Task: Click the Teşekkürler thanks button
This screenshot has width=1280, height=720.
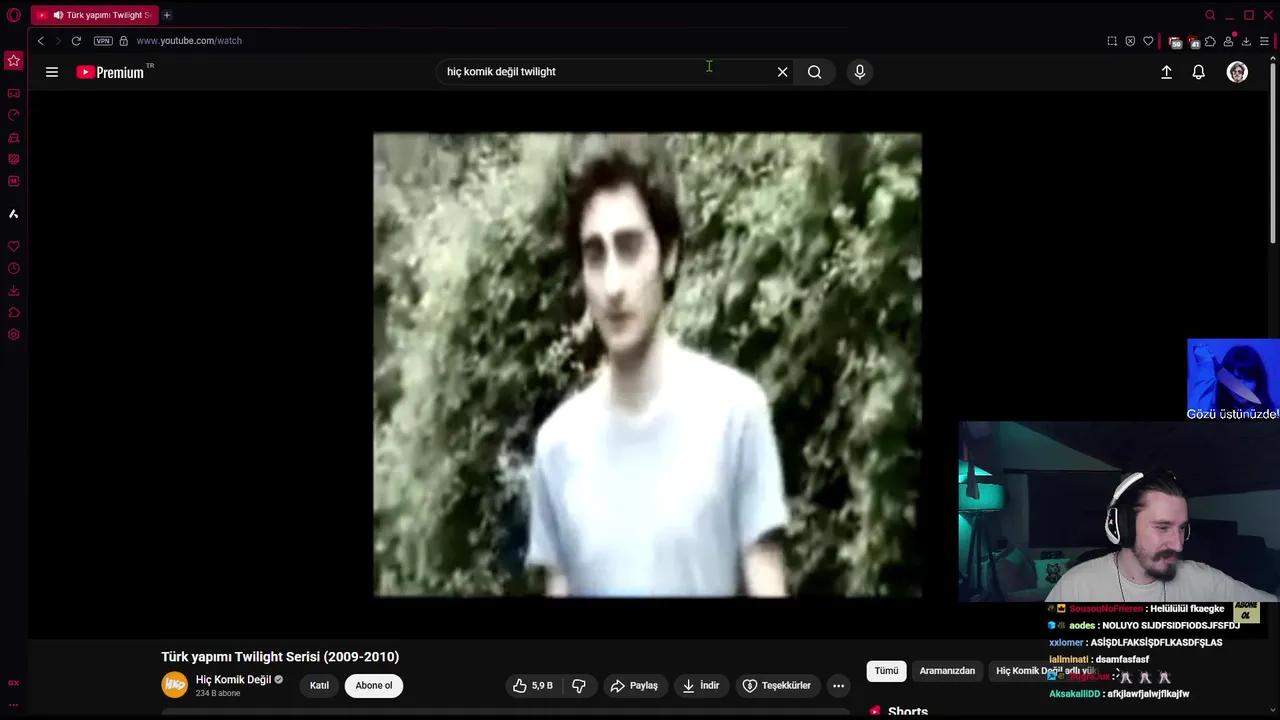Action: point(777,686)
